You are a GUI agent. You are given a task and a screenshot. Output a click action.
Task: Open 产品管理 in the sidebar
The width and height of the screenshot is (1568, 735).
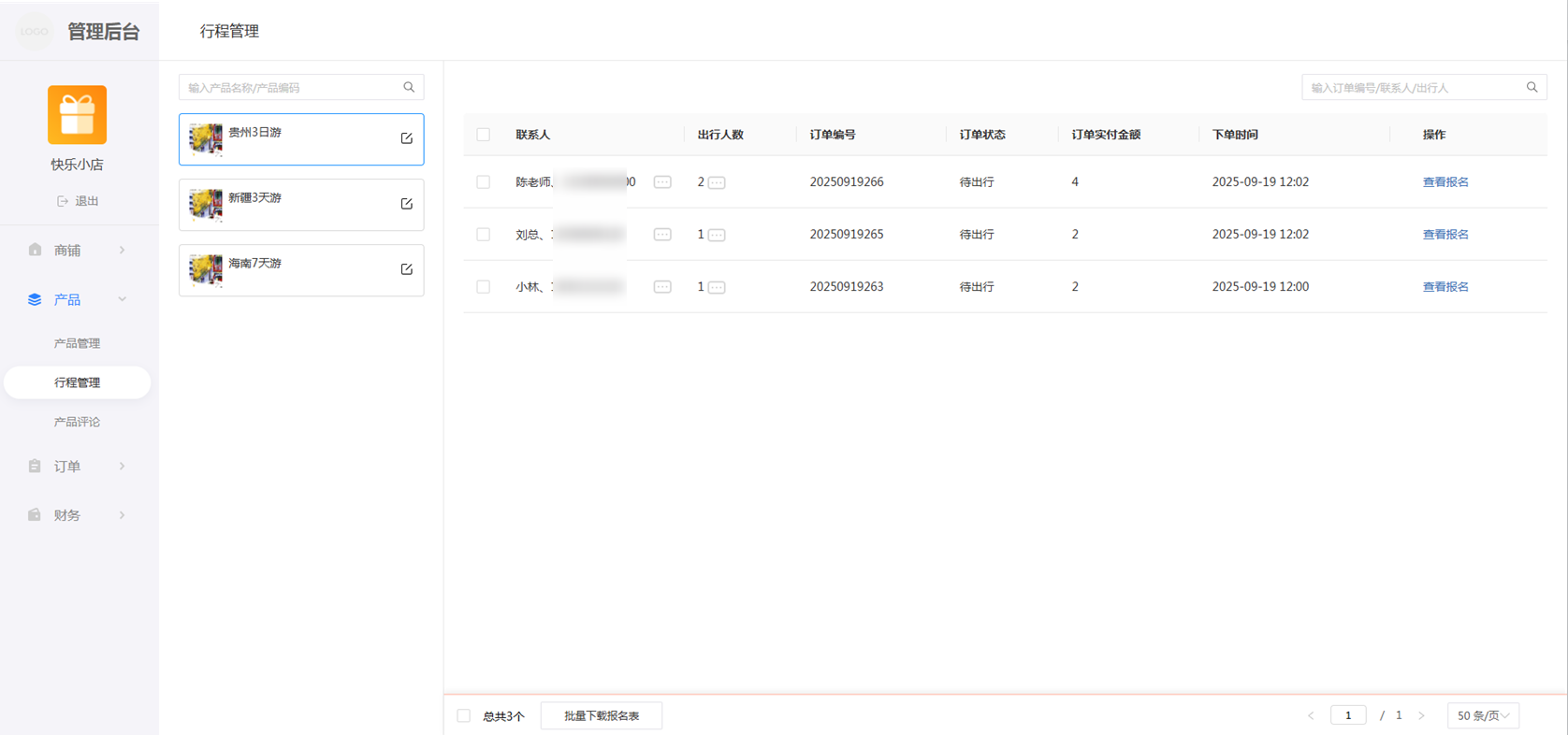pos(77,343)
